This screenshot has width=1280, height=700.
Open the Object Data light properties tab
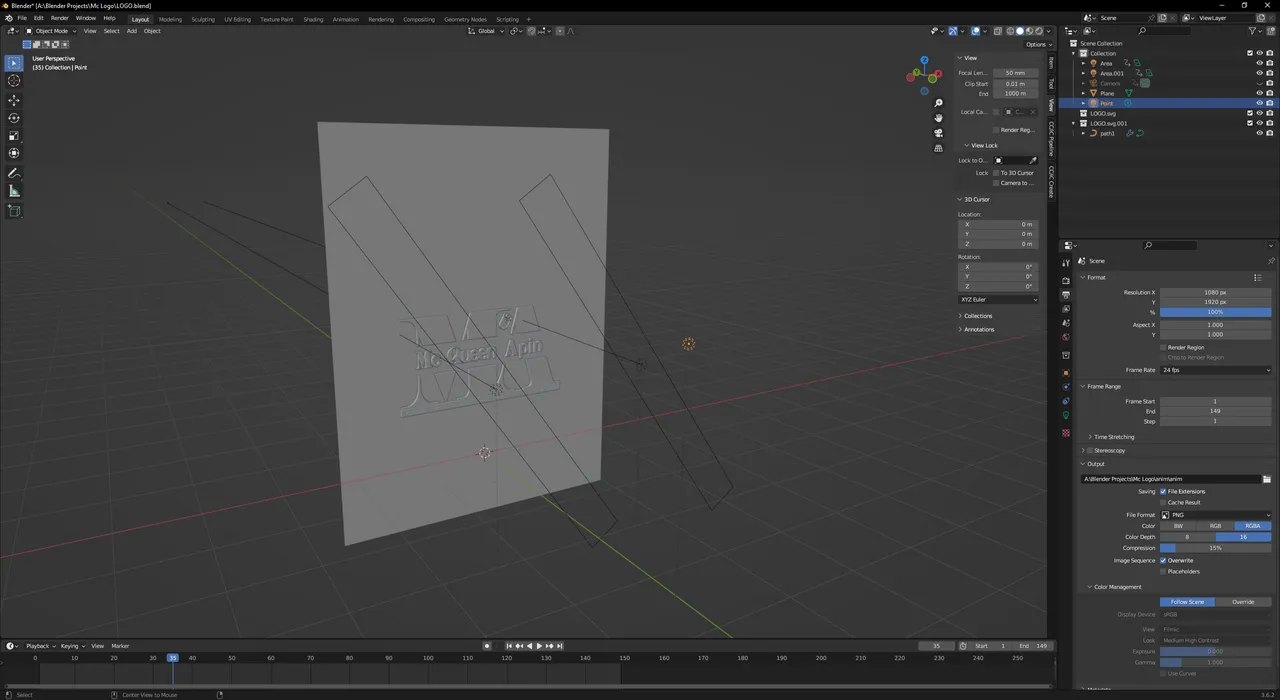[1066, 415]
